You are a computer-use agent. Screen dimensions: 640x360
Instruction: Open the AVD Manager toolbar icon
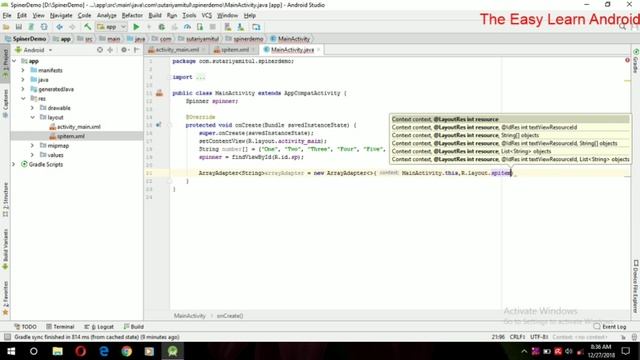[x=228, y=27]
